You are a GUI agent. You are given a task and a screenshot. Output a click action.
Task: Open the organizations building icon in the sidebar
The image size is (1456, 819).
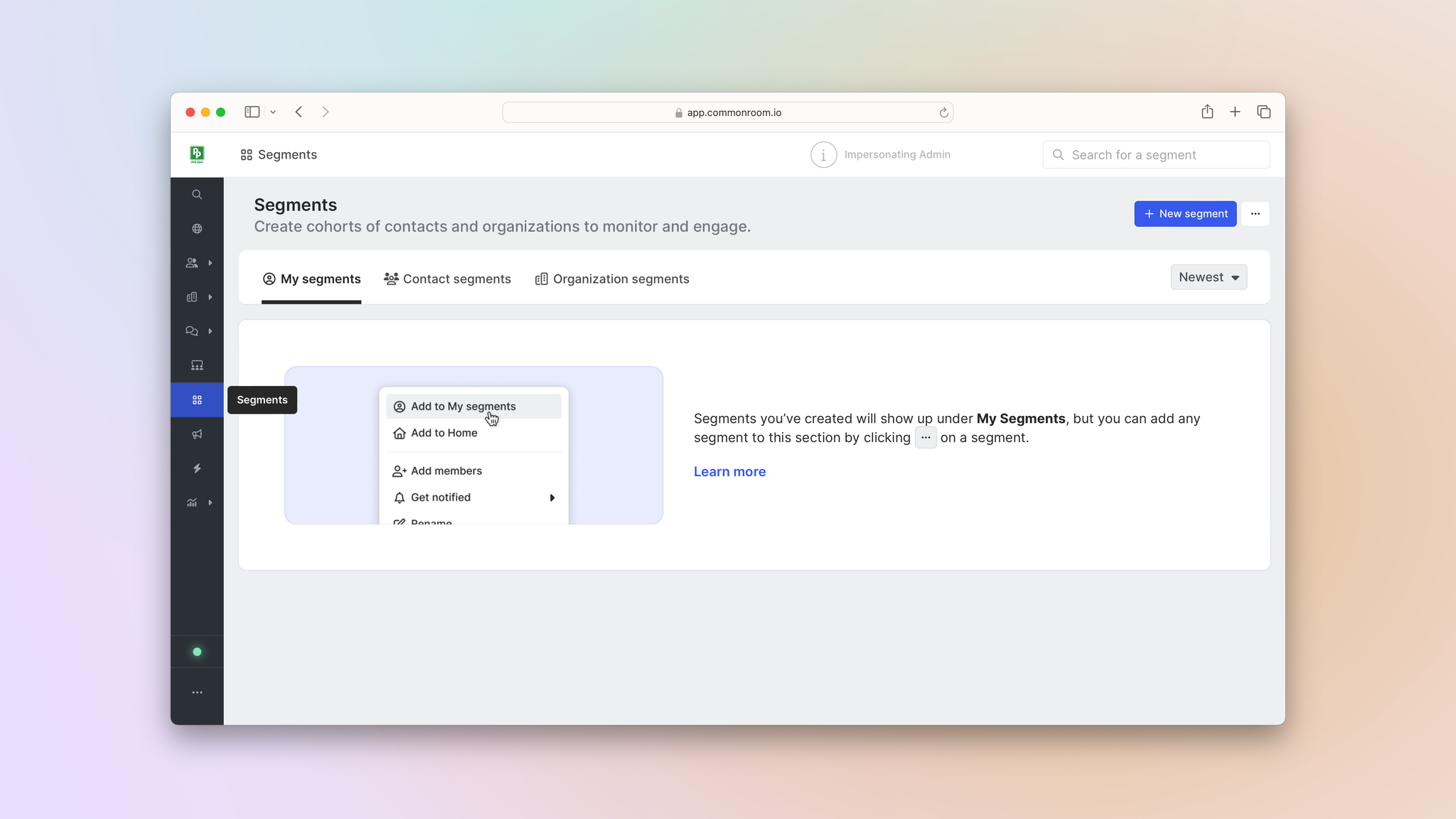click(192, 296)
